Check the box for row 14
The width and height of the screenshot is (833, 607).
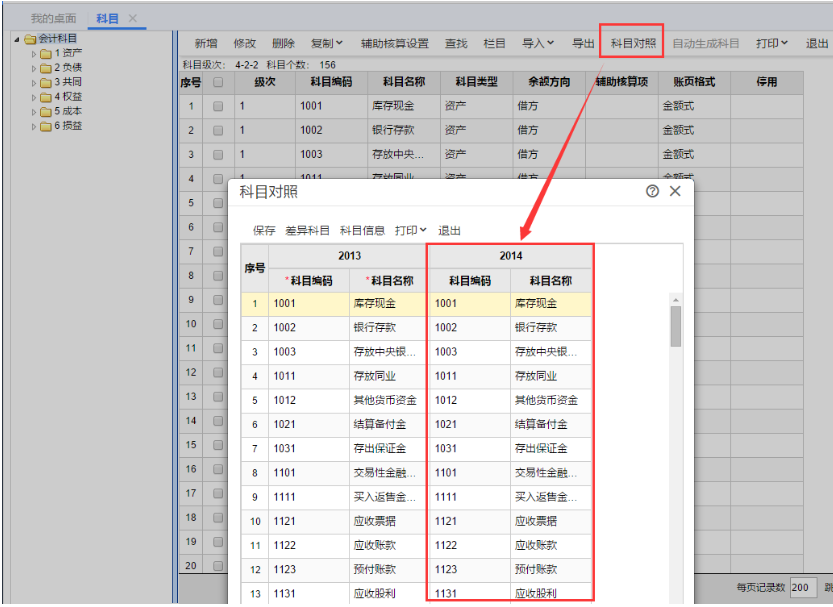pyautogui.click(x=218, y=421)
